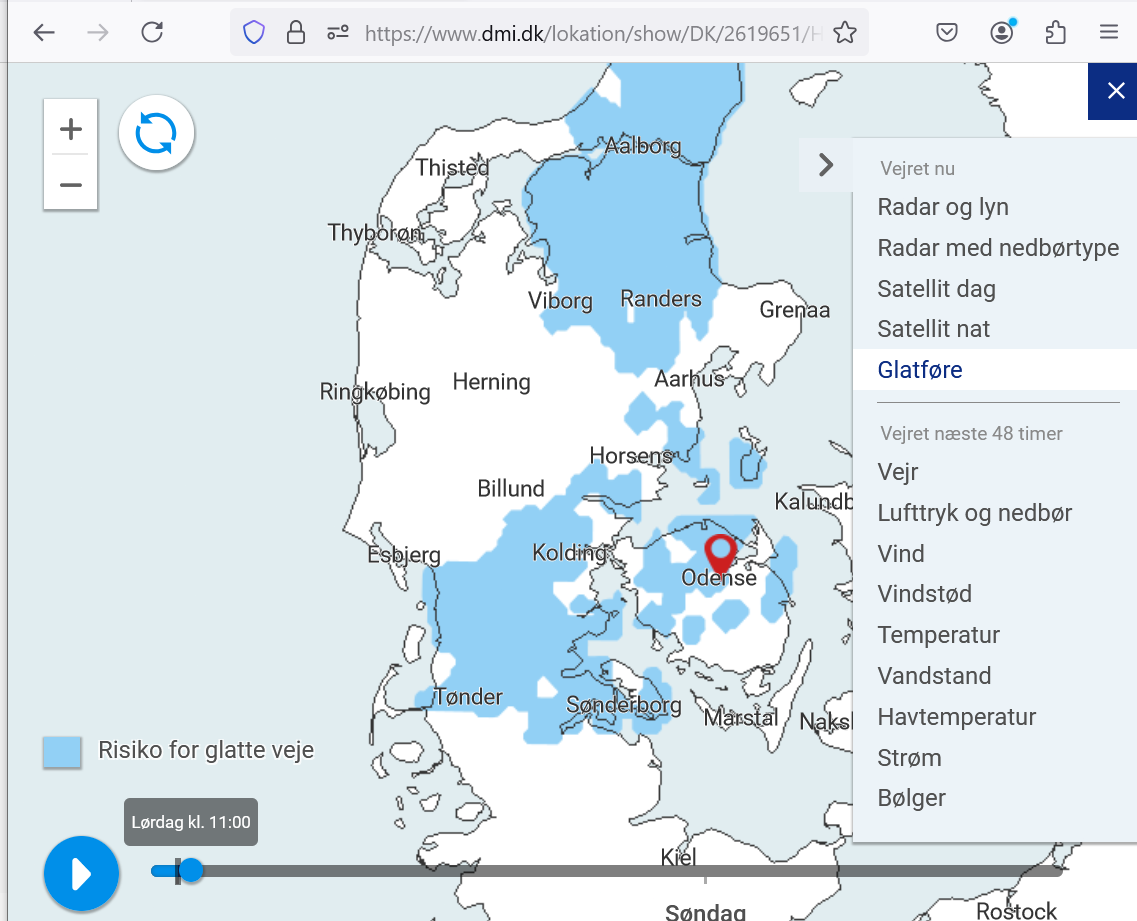The image size is (1137, 921).
Task: Open the Firefox account icon
Action: [1002, 33]
